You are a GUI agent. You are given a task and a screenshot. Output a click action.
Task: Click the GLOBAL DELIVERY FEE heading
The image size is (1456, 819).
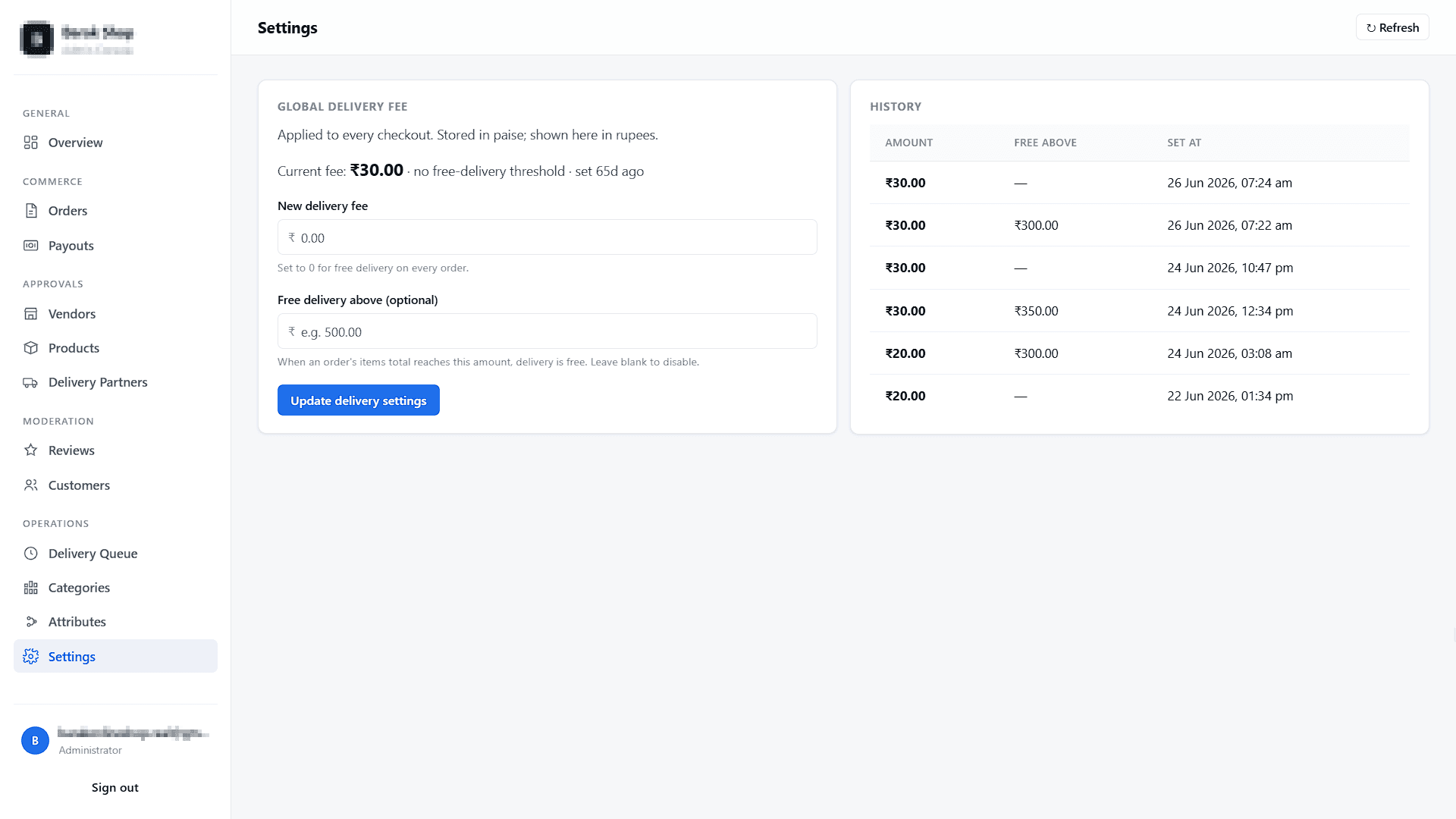coord(342,107)
